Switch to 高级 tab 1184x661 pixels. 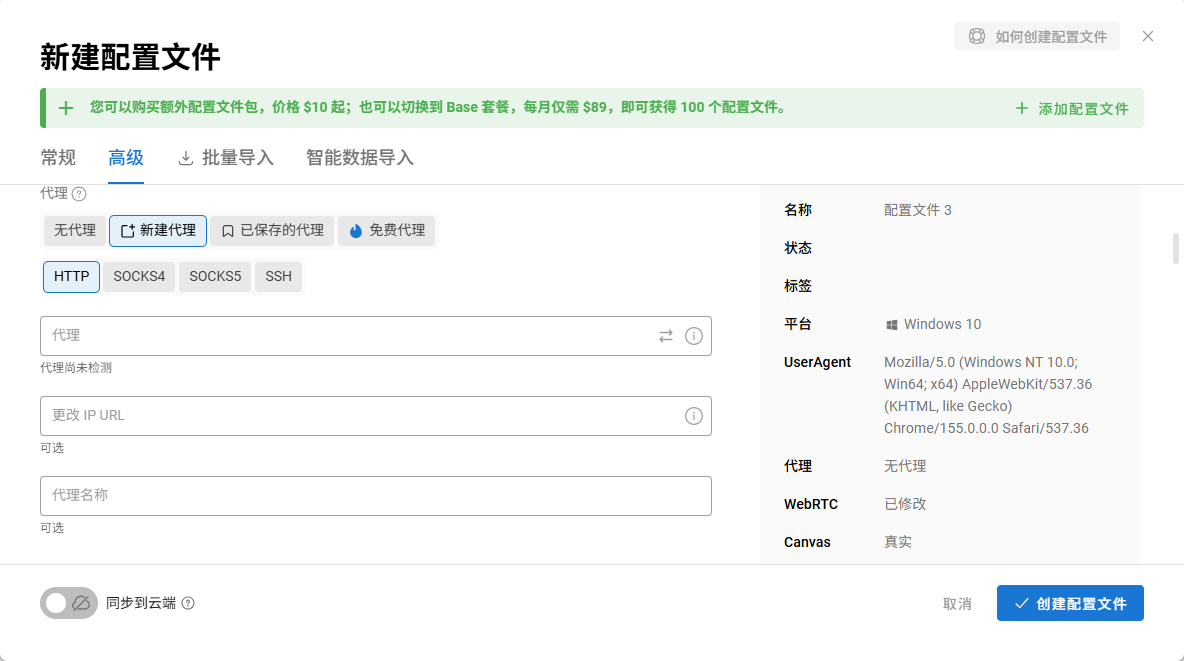click(x=126, y=158)
